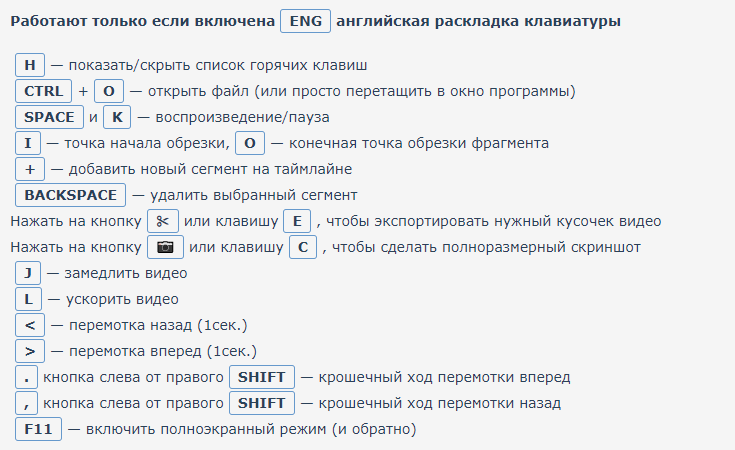Click the F11 fullscreen key badge
Viewport: 735px width, 450px height.
[38, 429]
